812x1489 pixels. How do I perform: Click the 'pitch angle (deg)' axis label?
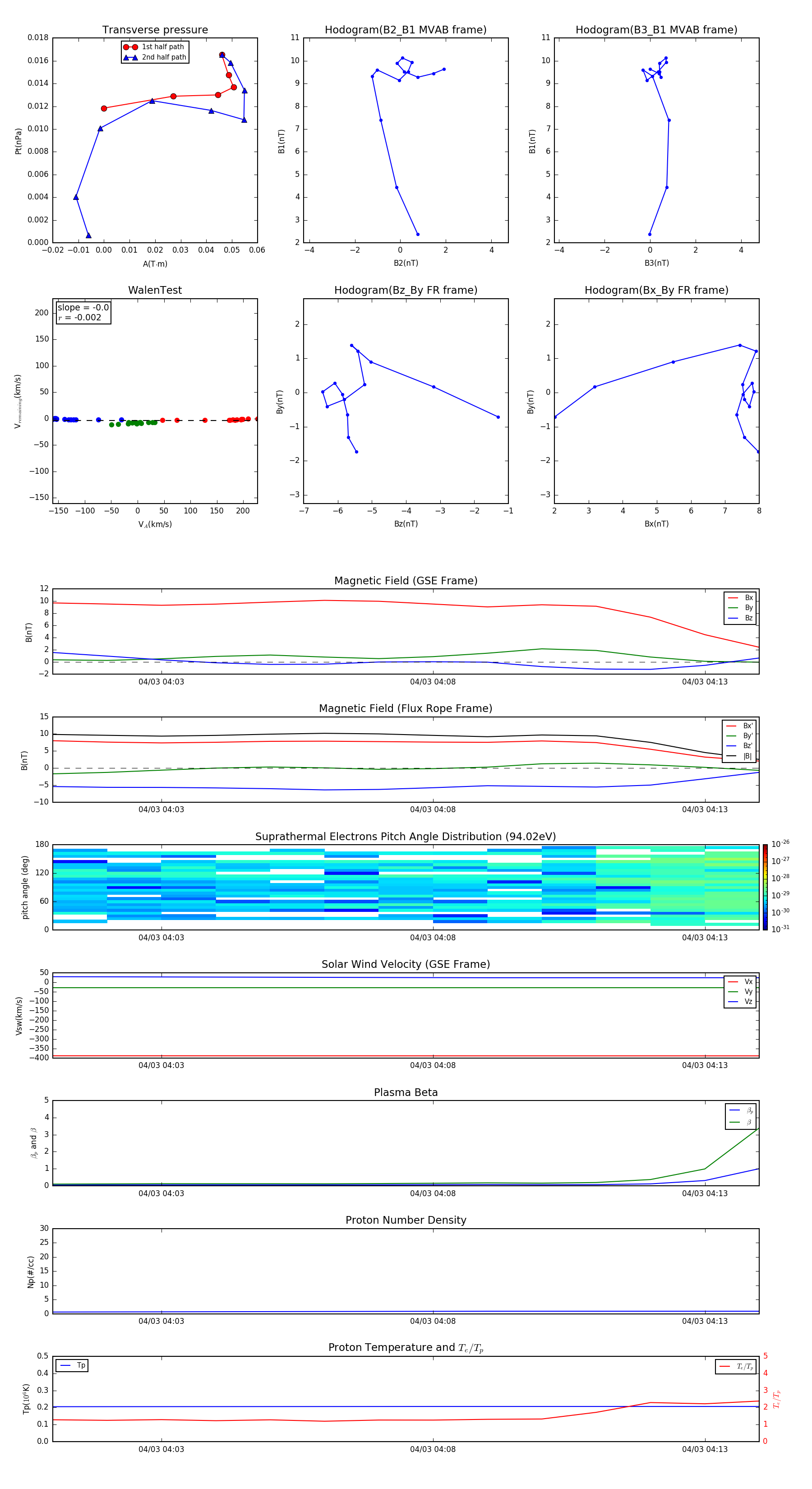(25, 887)
